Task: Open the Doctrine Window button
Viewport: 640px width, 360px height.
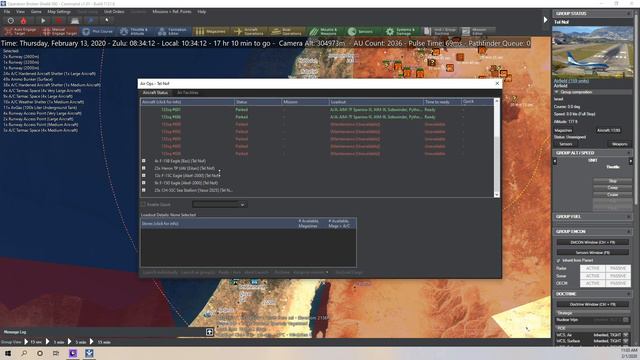Action: 593,304
